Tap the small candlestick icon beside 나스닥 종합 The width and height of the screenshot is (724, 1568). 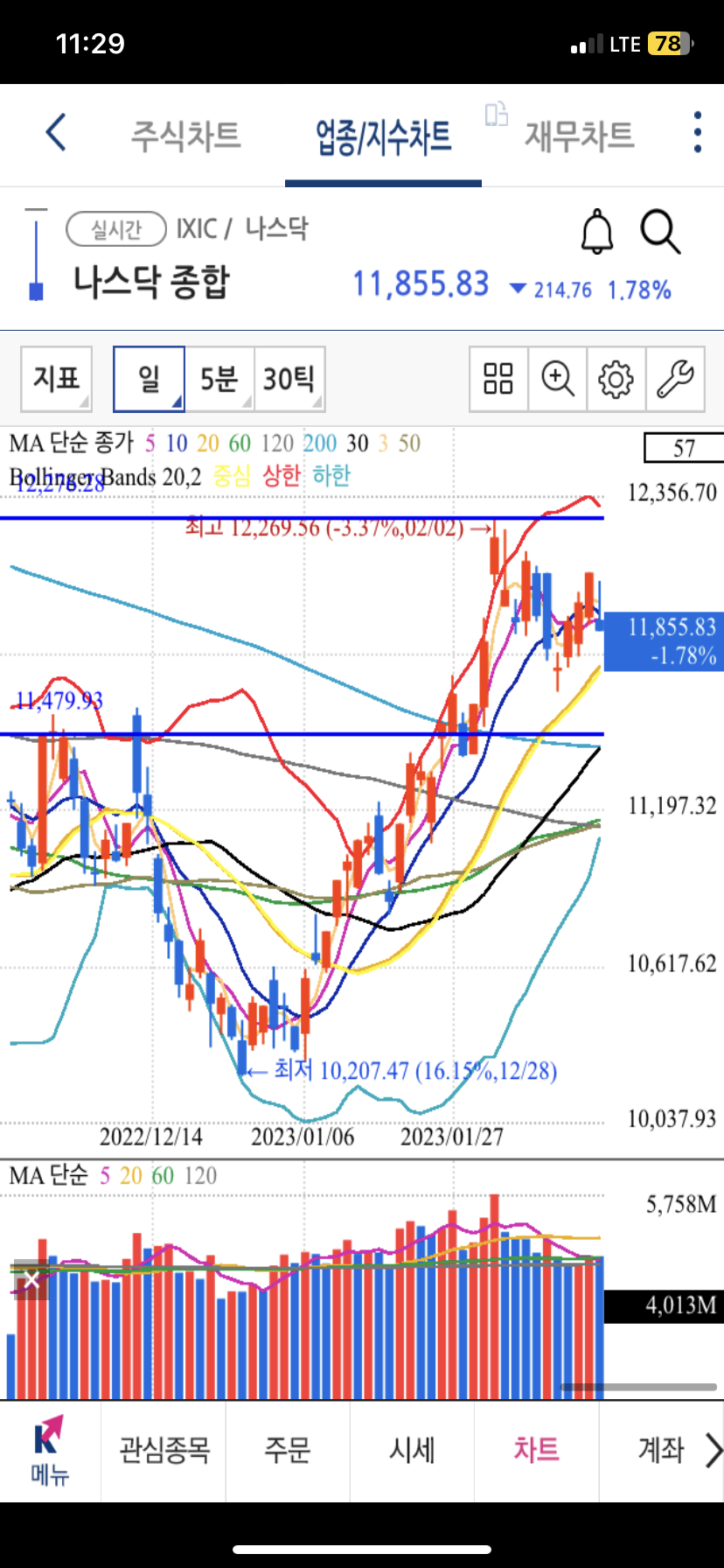[36, 255]
